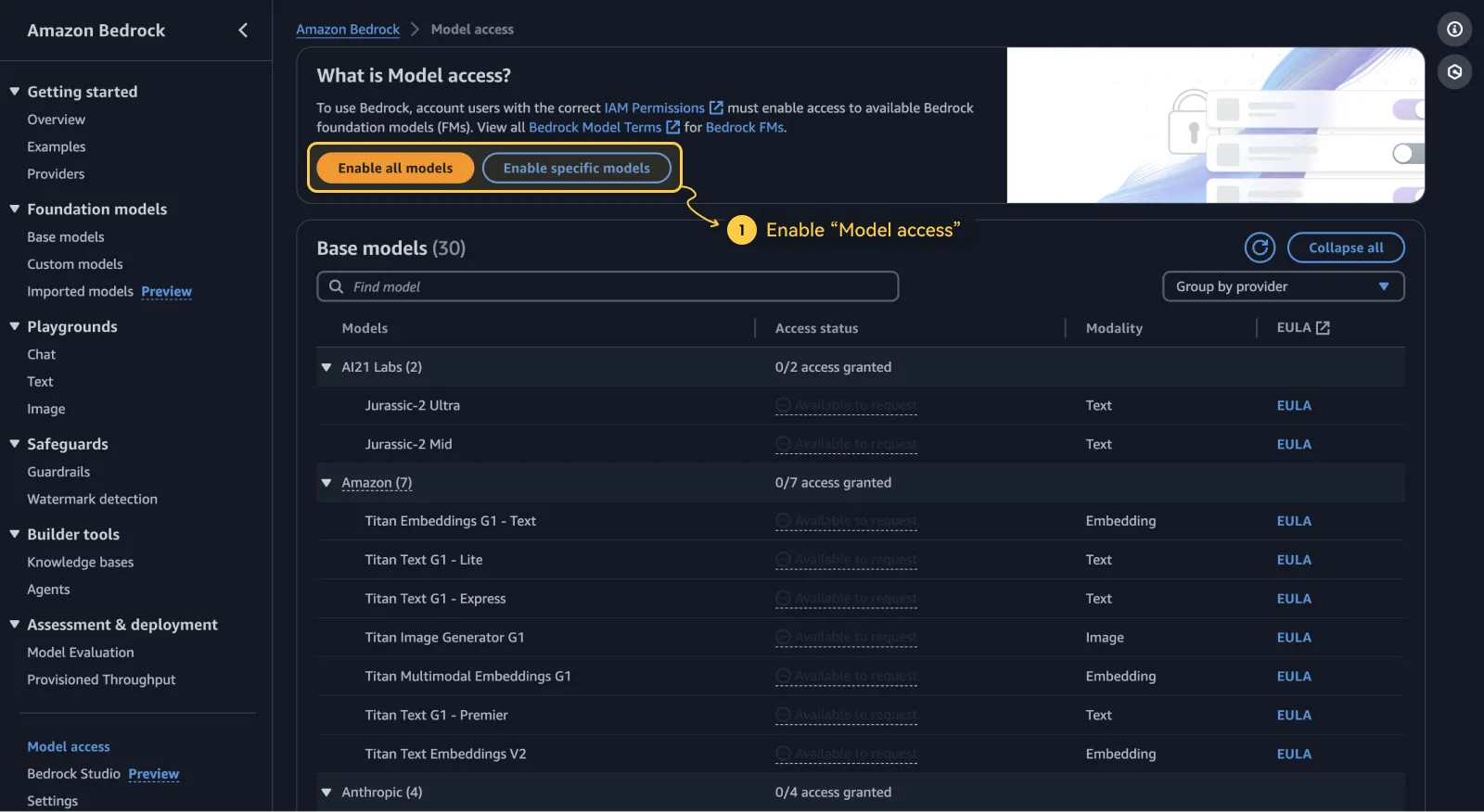
Task: Open EULA for Titan Text G1 - Premier
Action: [x=1294, y=716]
